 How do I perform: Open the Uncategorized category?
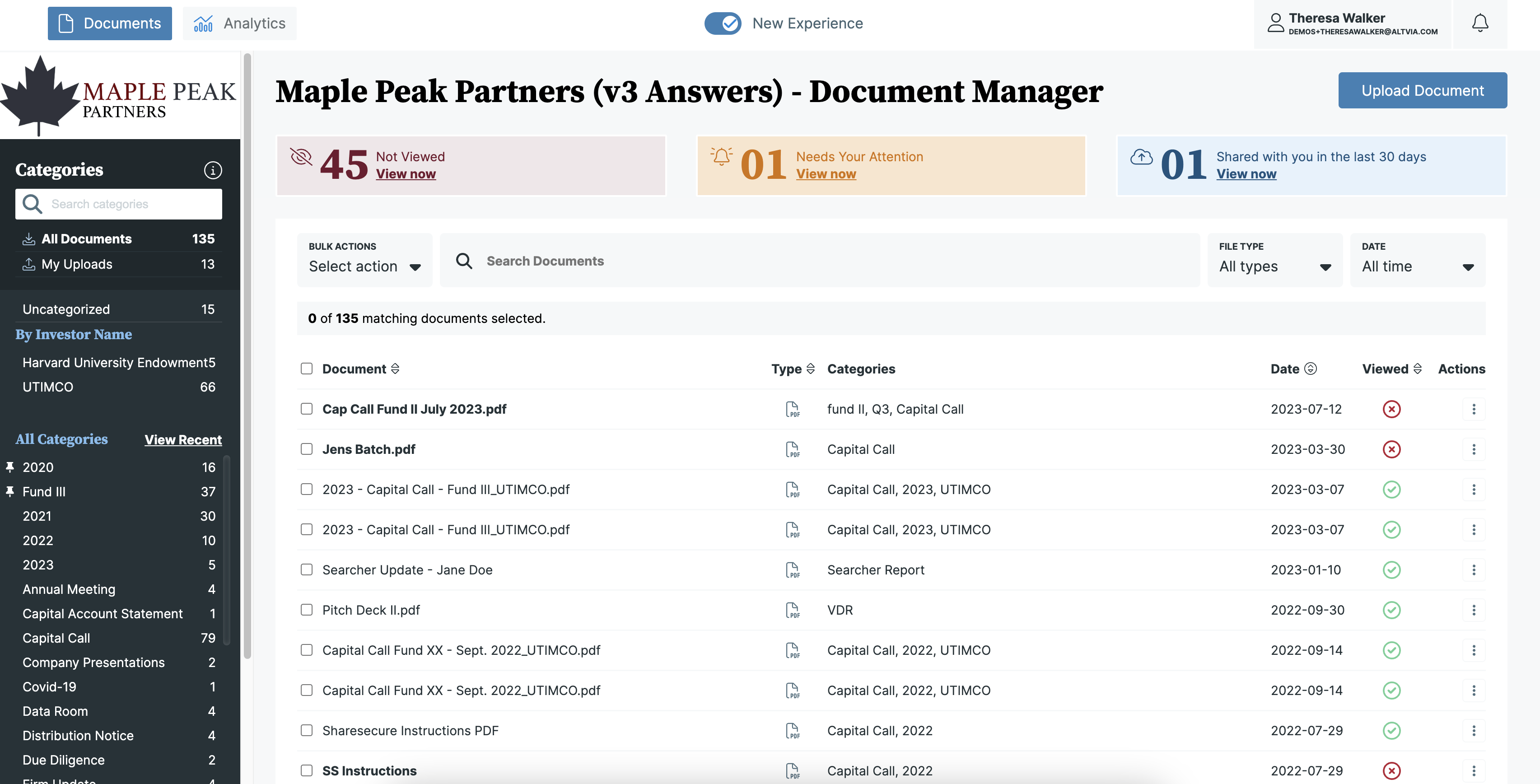(x=118, y=309)
